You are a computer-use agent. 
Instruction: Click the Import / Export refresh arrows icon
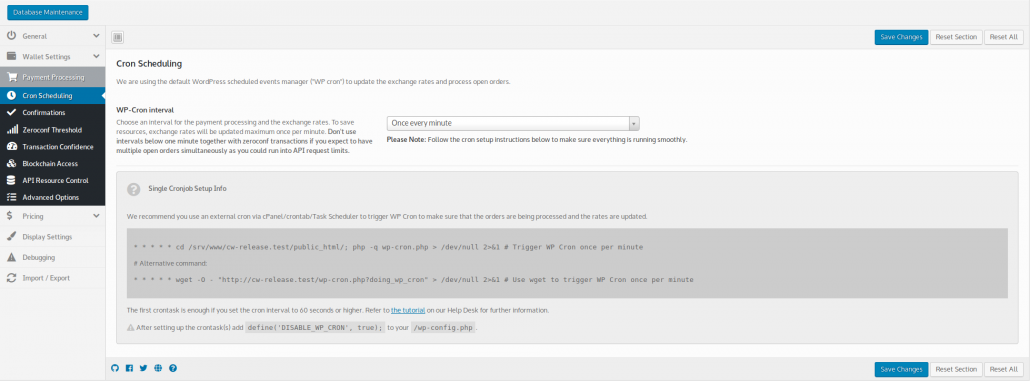point(11,278)
